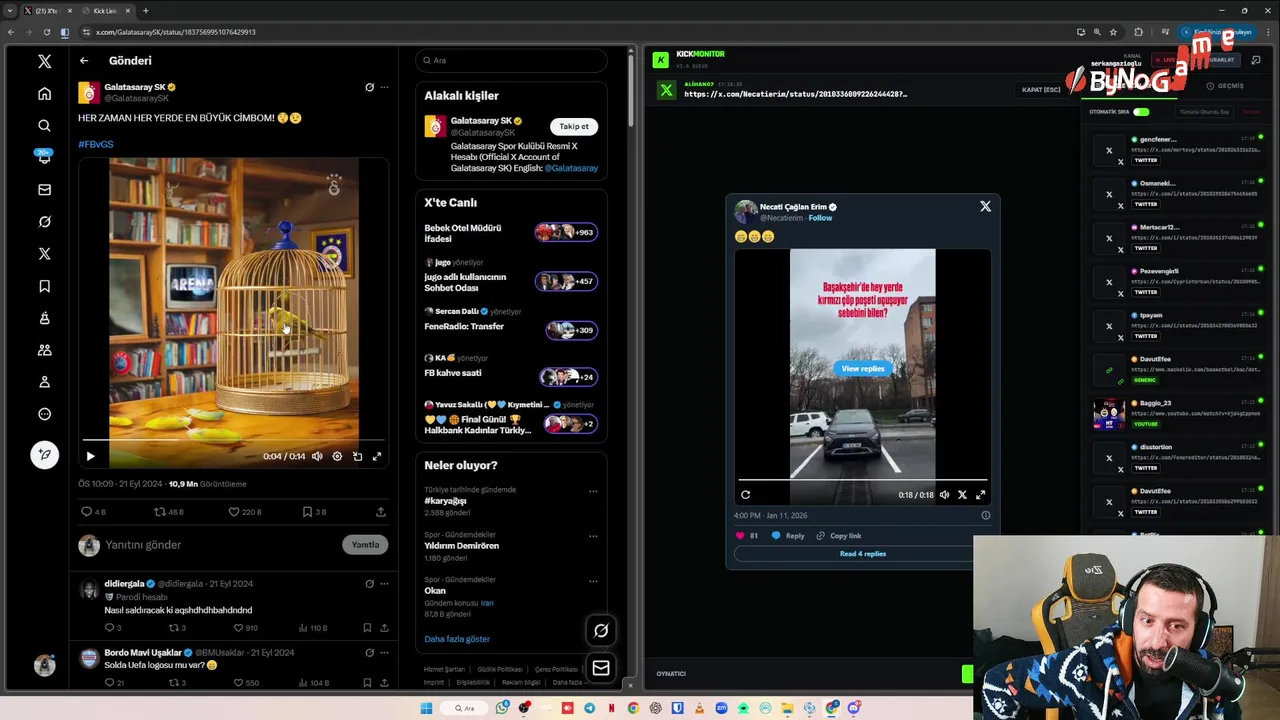Click Tümünü Okundu Say button

pyautogui.click(x=1205, y=112)
